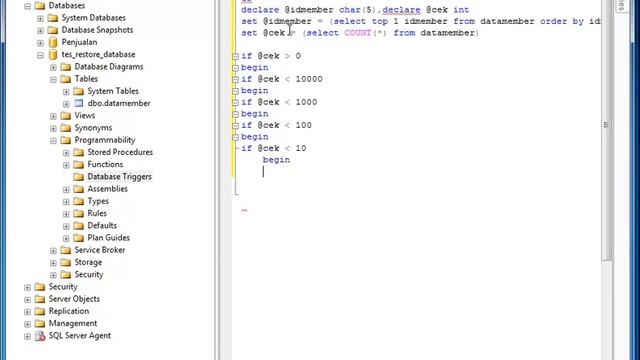The height and width of the screenshot is (360, 640).
Task: Collapse the Programmability node
Action: point(53,141)
